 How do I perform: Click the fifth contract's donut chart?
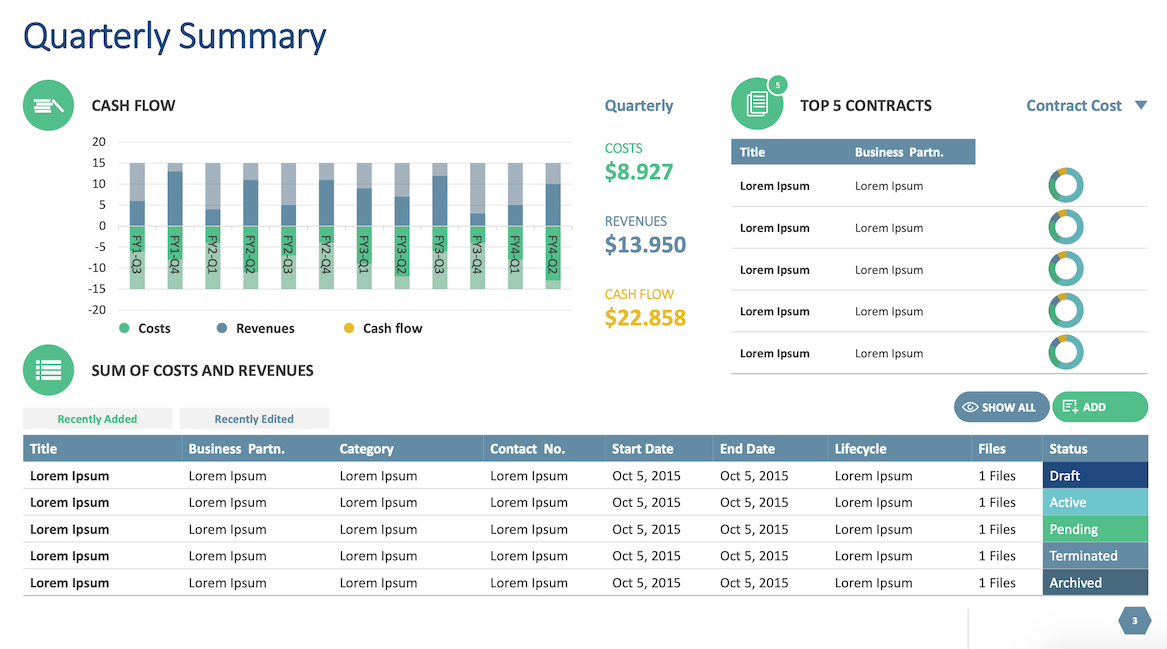(x=1065, y=353)
